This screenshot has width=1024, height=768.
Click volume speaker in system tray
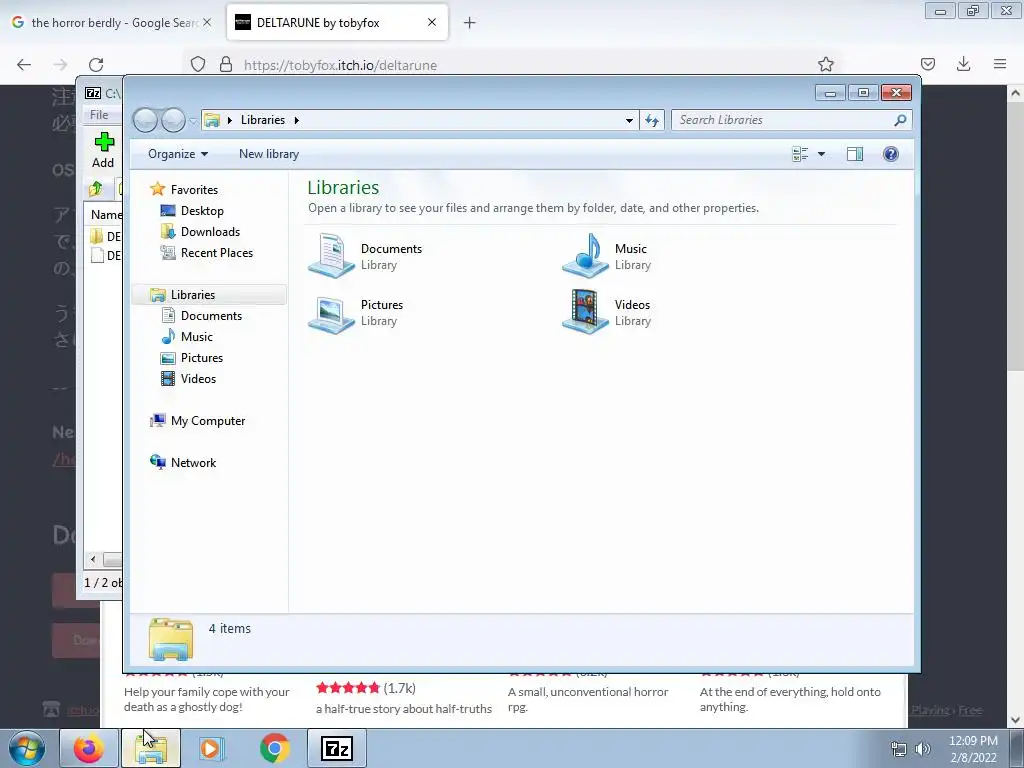pos(923,749)
